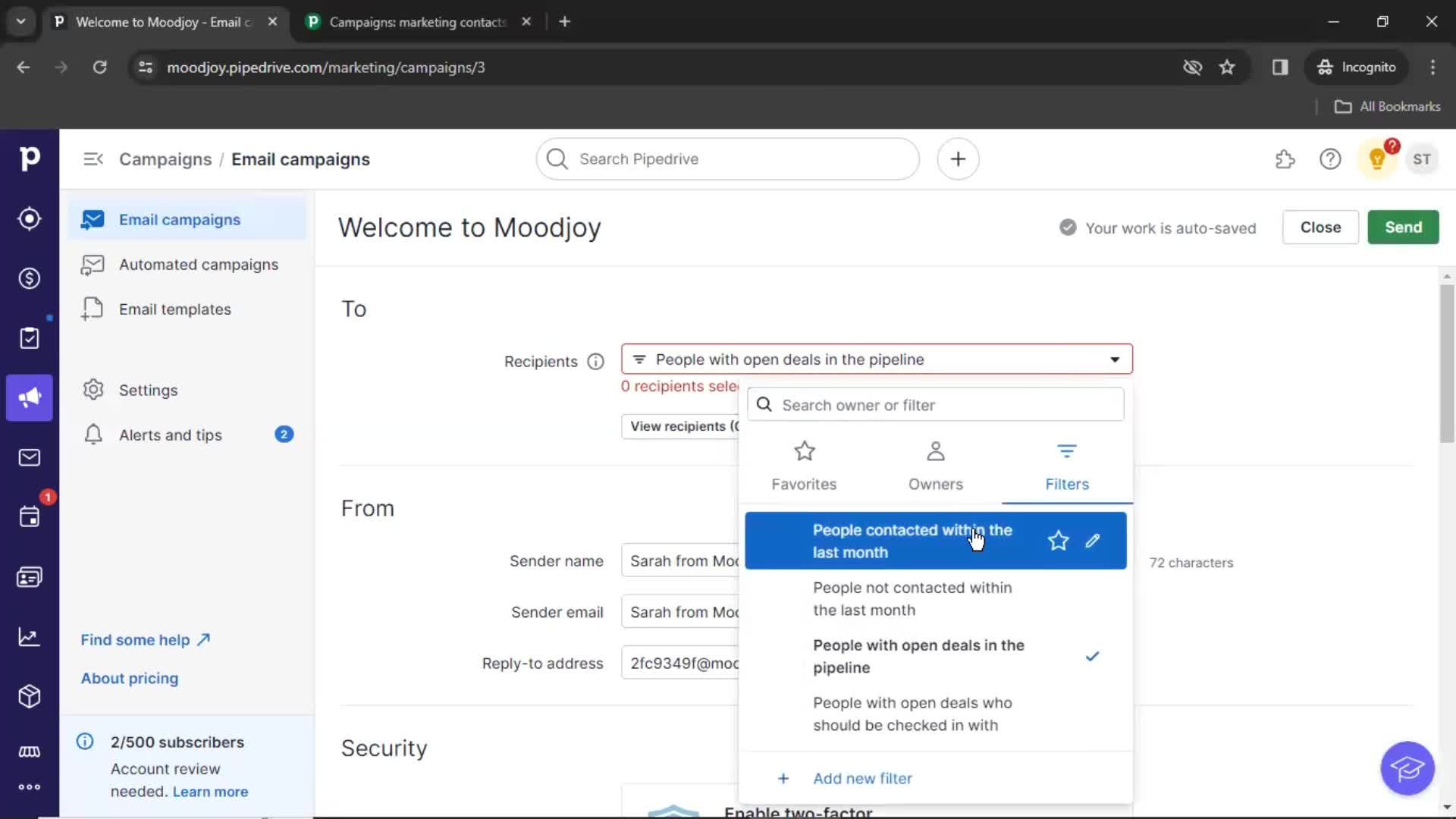Select People contacted within the last month filter
1456x819 pixels.
912,540
